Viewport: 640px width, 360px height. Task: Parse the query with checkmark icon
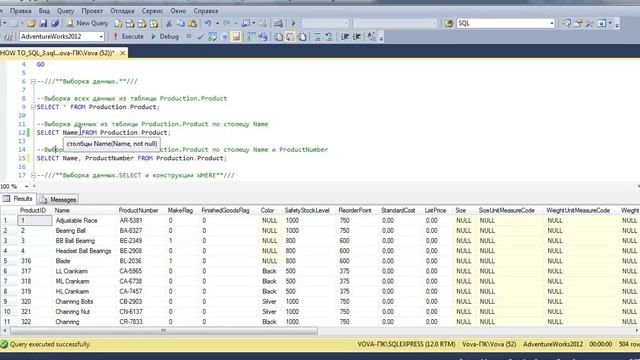tap(200, 37)
